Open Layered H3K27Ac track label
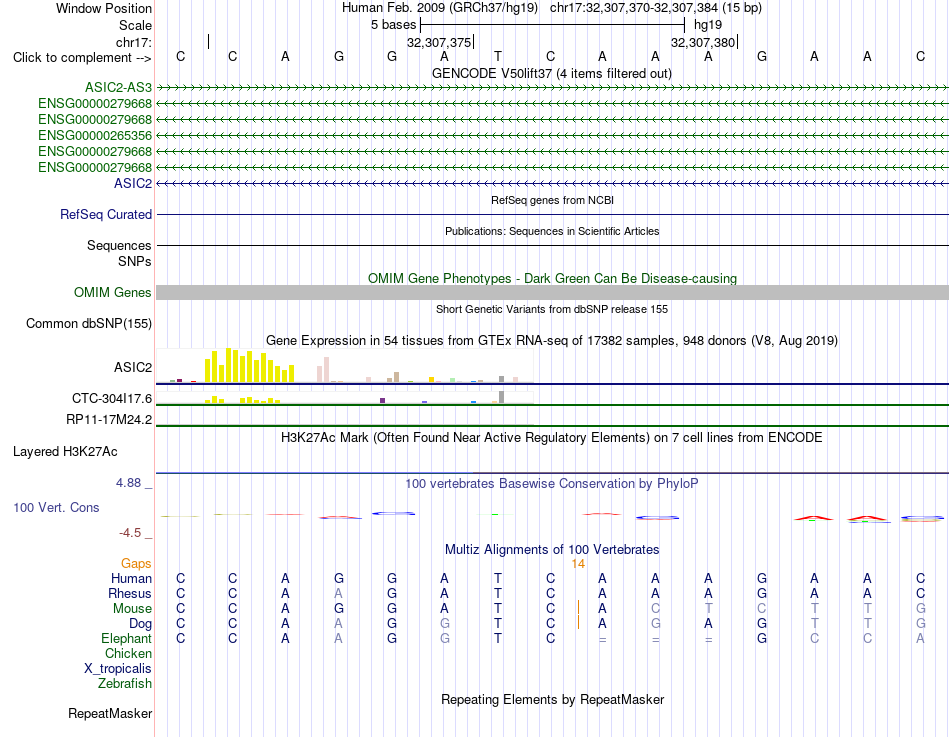 [x=65, y=452]
